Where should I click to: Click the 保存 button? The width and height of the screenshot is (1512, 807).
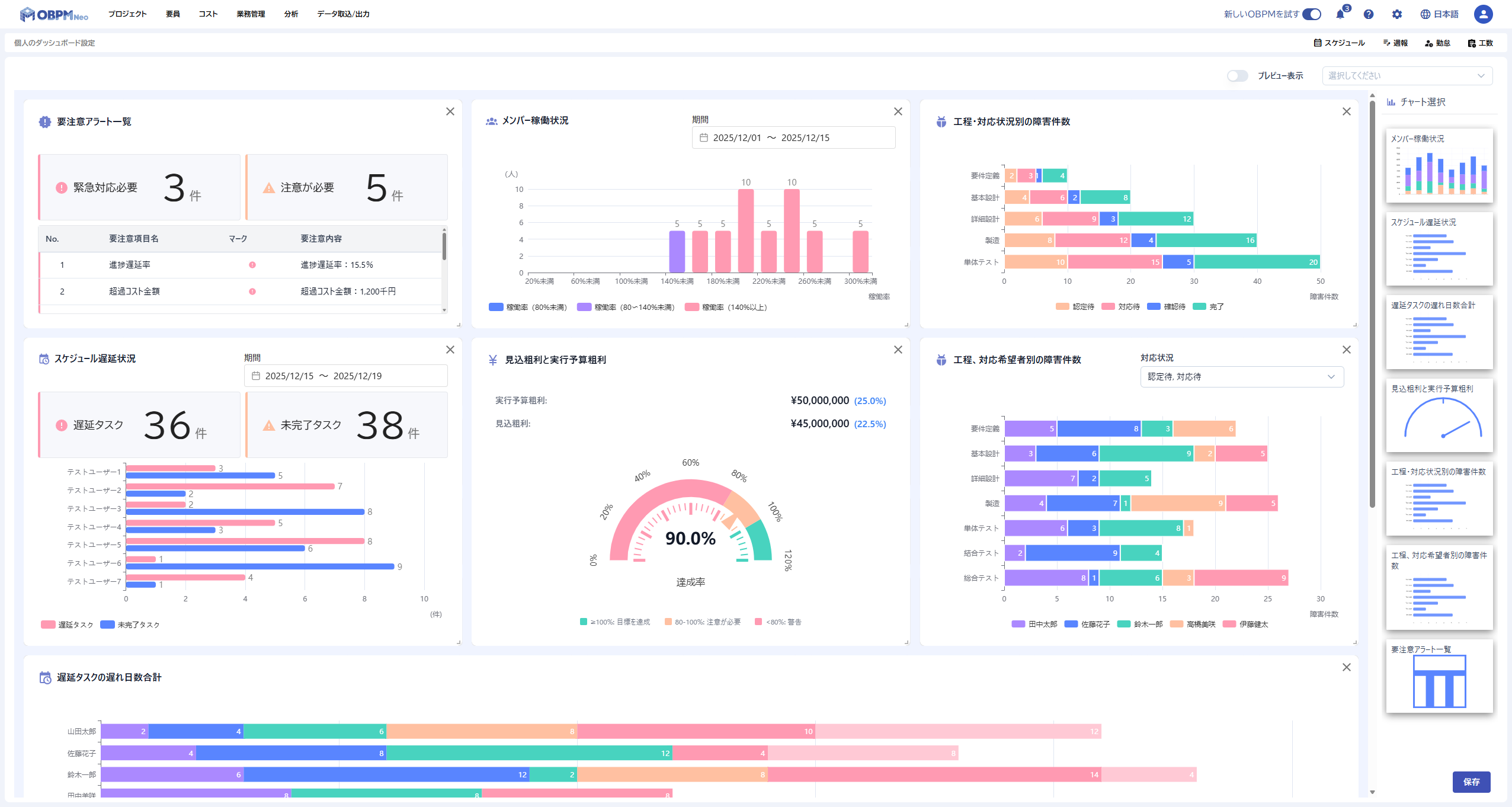point(1471,782)
